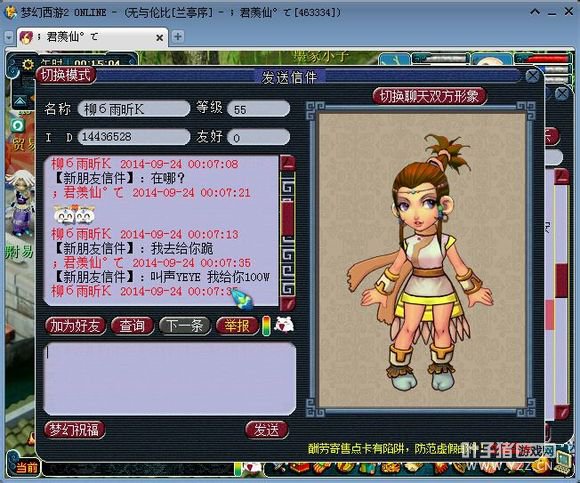Open the emoticon picker next to 举报
This screenshot has width=580, height=483.
[284, 324]
